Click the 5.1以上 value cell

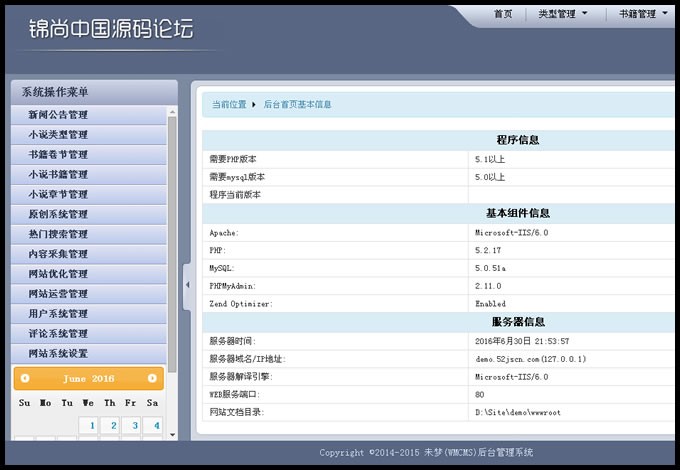click(x=490, y=159)
